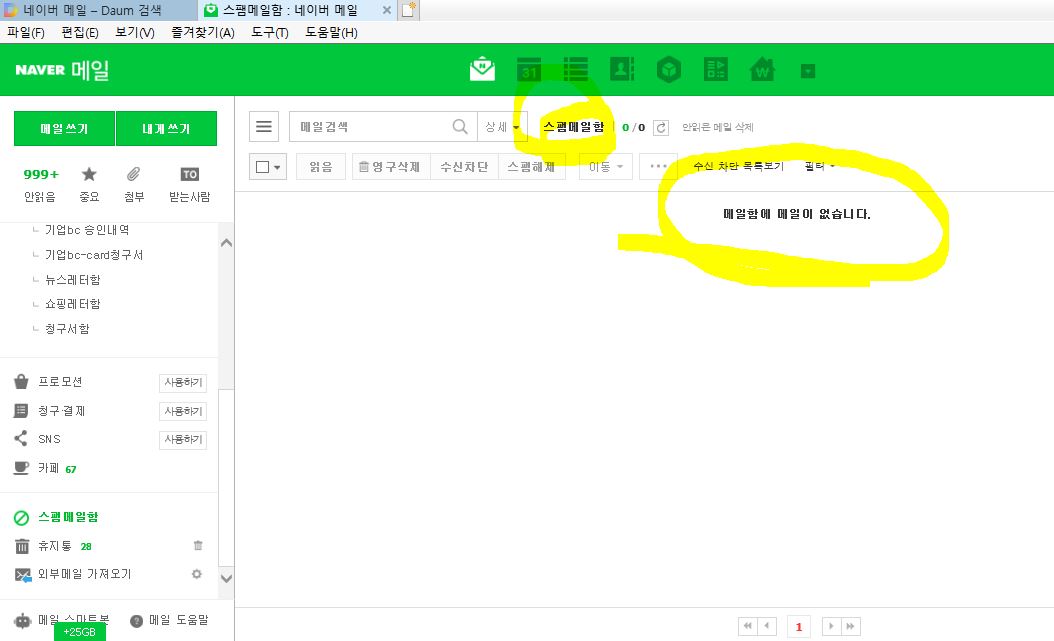Select page 1 in pagination
Viewport: 1054px width, 641px height.
point(799,626)
